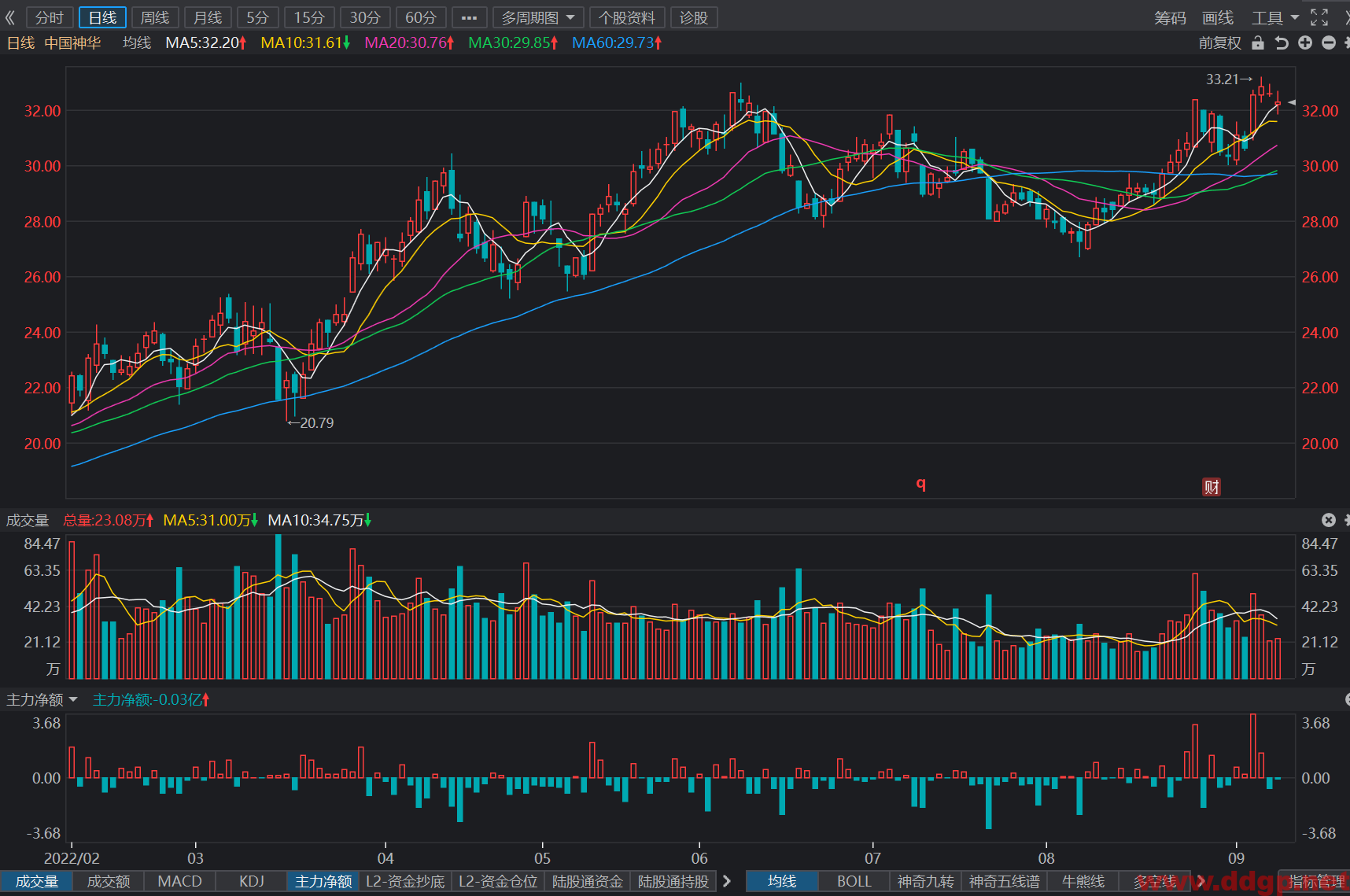The image size is (1350, 896).
Task: Click volume MA10:34.75万 label
Action: tap(319, 520)
